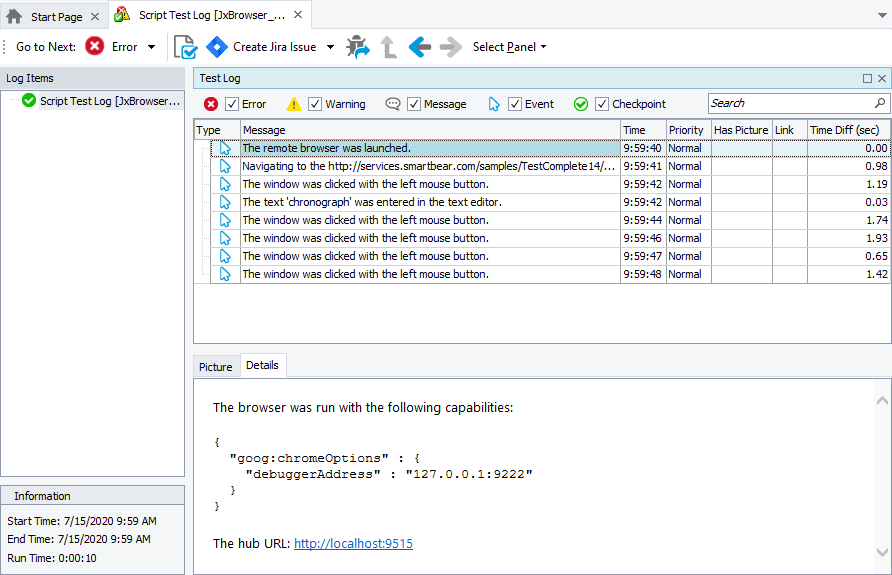Image resolution: width=892 pixels, height=575 pixels.
Task: Click the gray forward arrow icon
Action: click(x=451, y=47)
